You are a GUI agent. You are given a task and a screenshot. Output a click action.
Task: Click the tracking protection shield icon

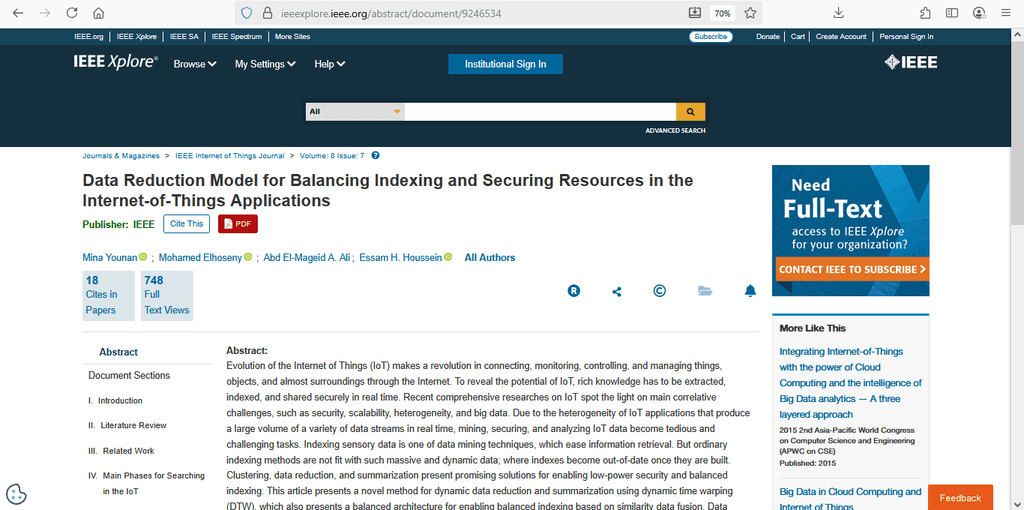pos(246,13)
